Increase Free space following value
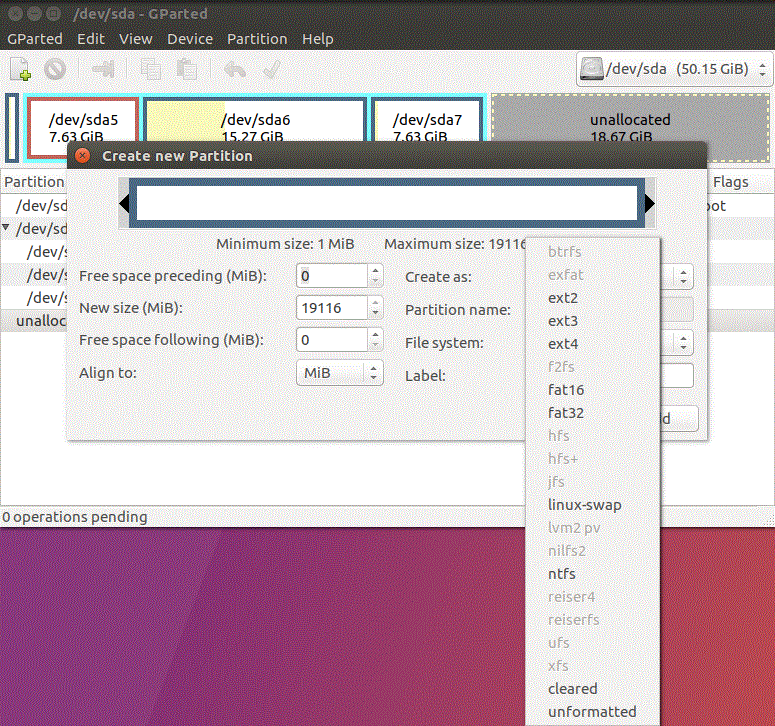Screen dimensions: 775x726 375,335
